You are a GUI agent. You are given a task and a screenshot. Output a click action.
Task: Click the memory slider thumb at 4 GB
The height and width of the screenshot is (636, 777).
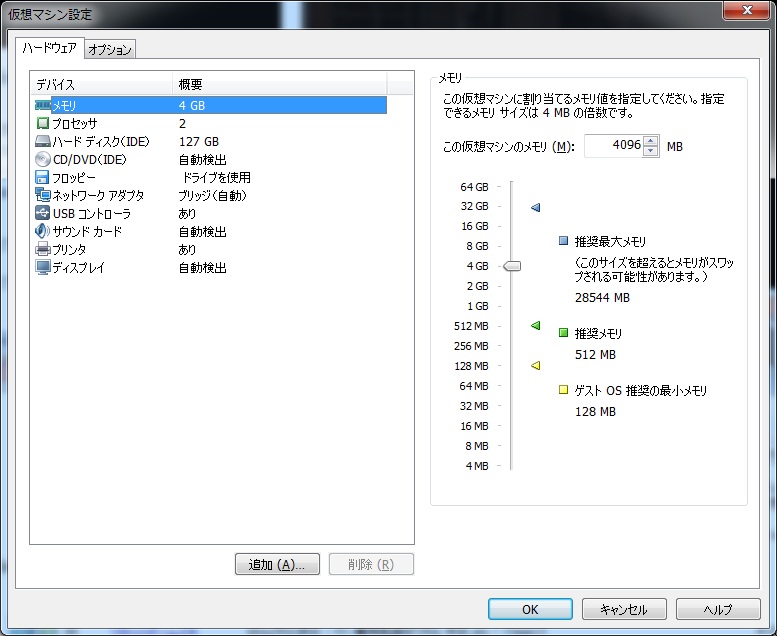(512, 266)
